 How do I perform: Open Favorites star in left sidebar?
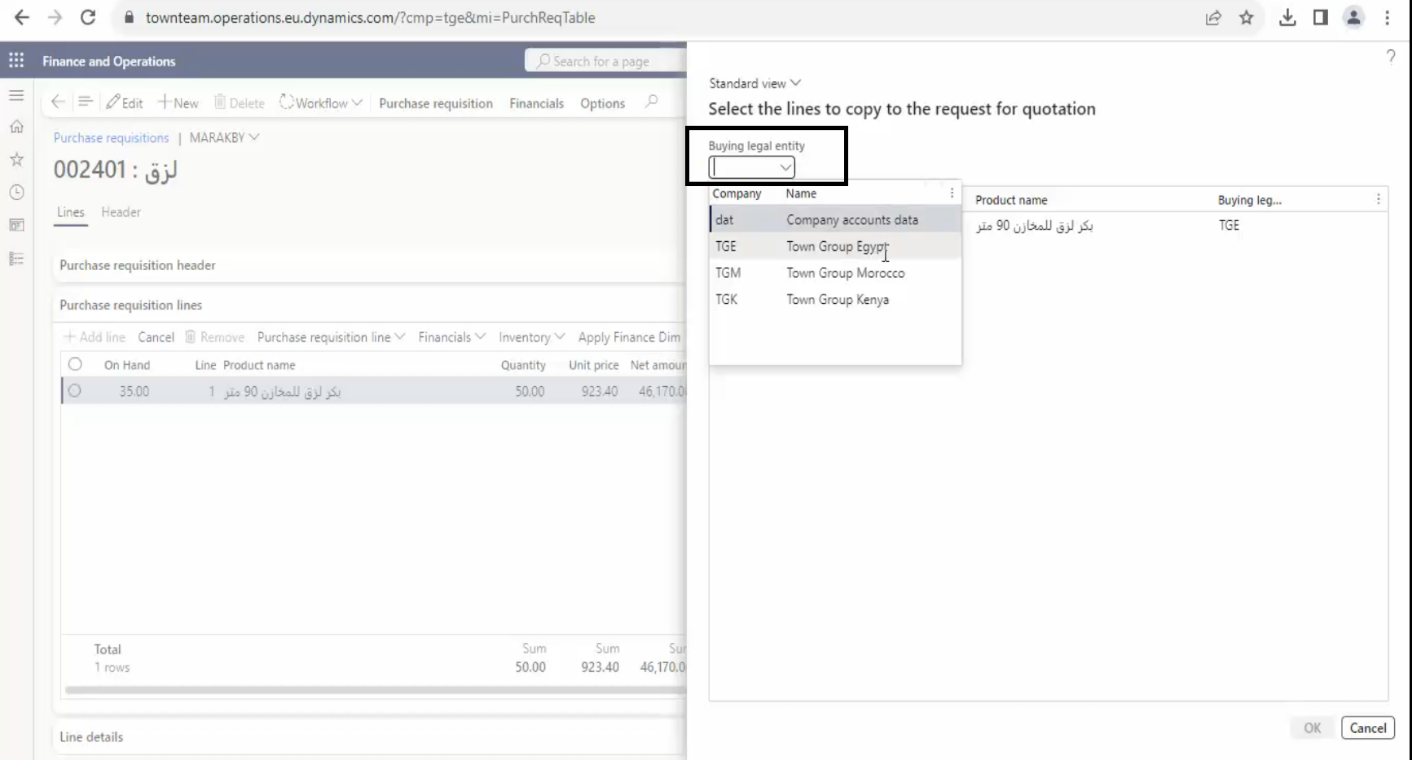16,159
